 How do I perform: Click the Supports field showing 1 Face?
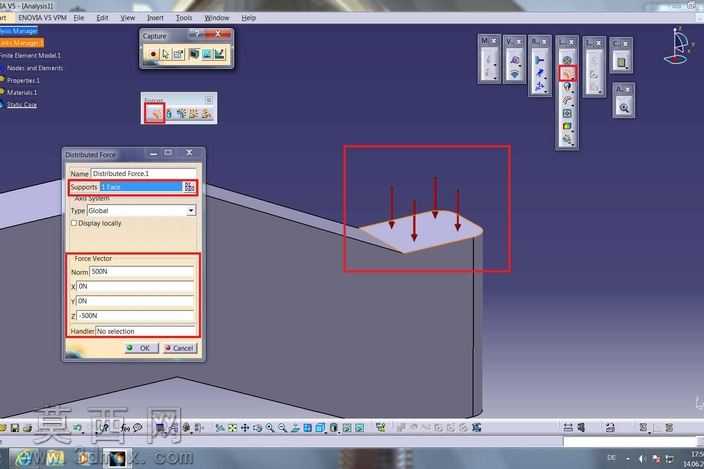pyautogui.click(x=141, y=187)
